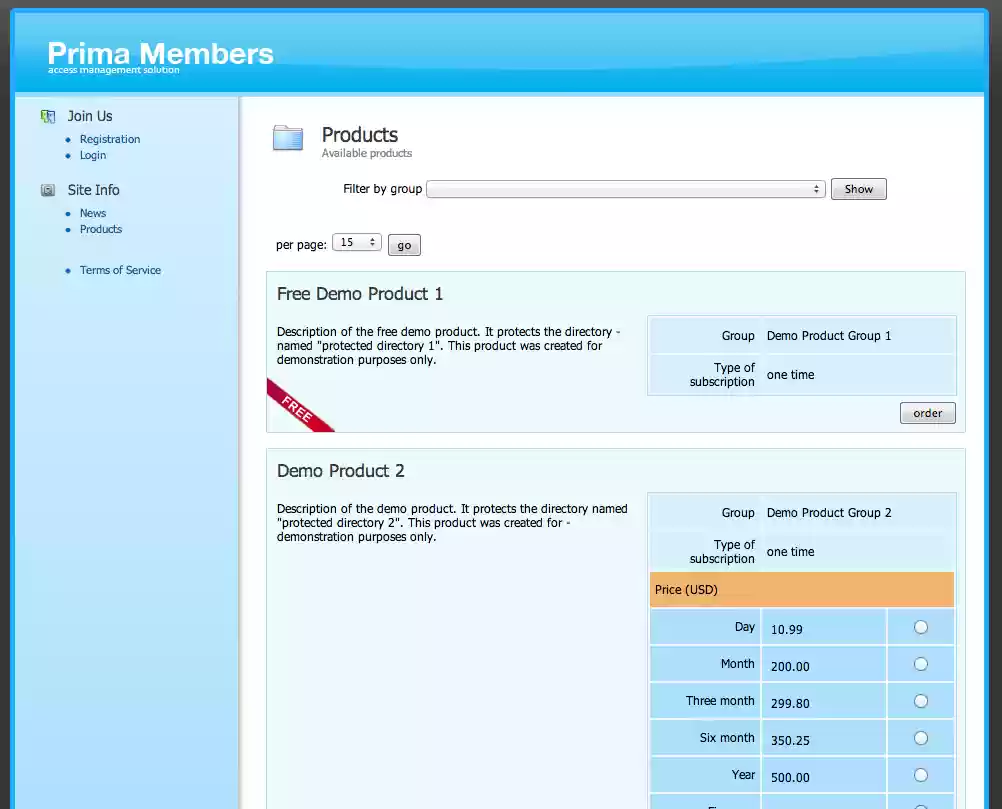Open the News page
This screenshot has height=809, width=1002.
[92, 213]
